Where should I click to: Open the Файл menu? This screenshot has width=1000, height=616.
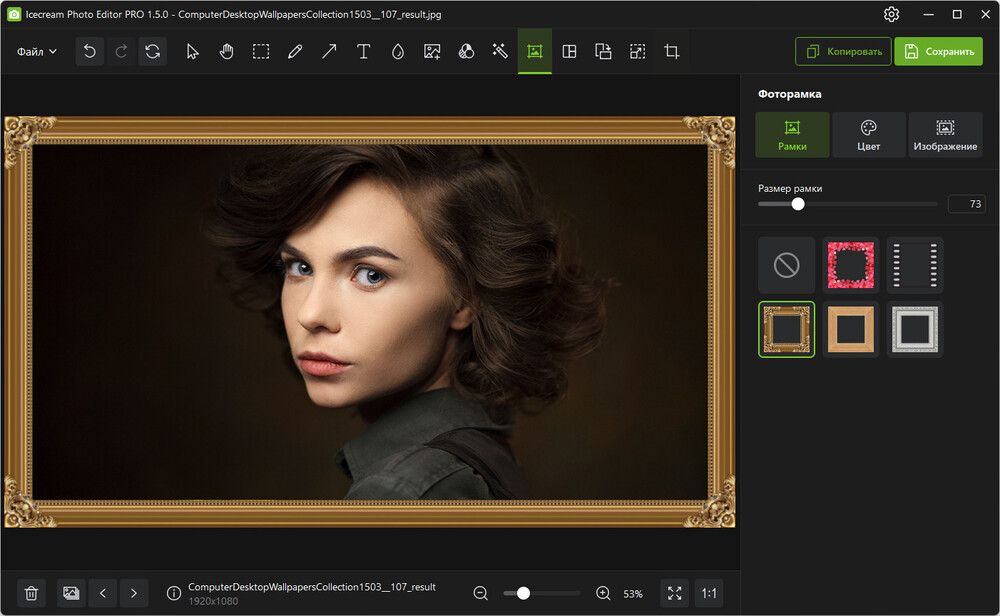34,51
